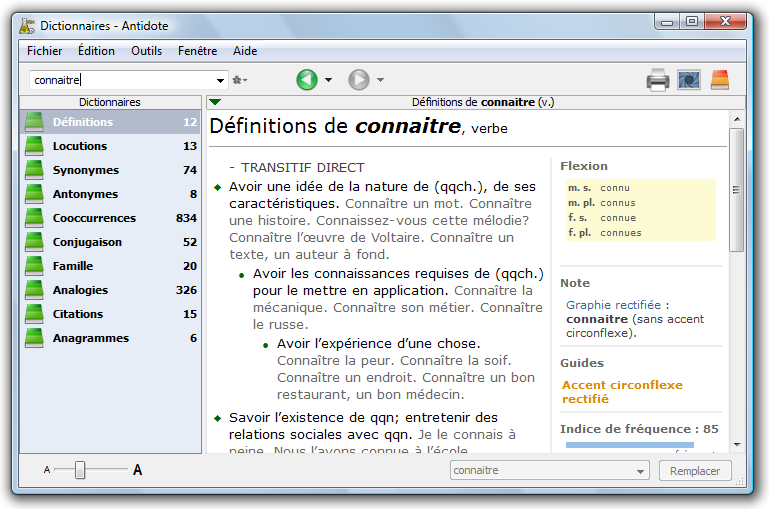The image size is (769, 509).
Task: Click the masculine singular form connu
Action: [615, 188]
